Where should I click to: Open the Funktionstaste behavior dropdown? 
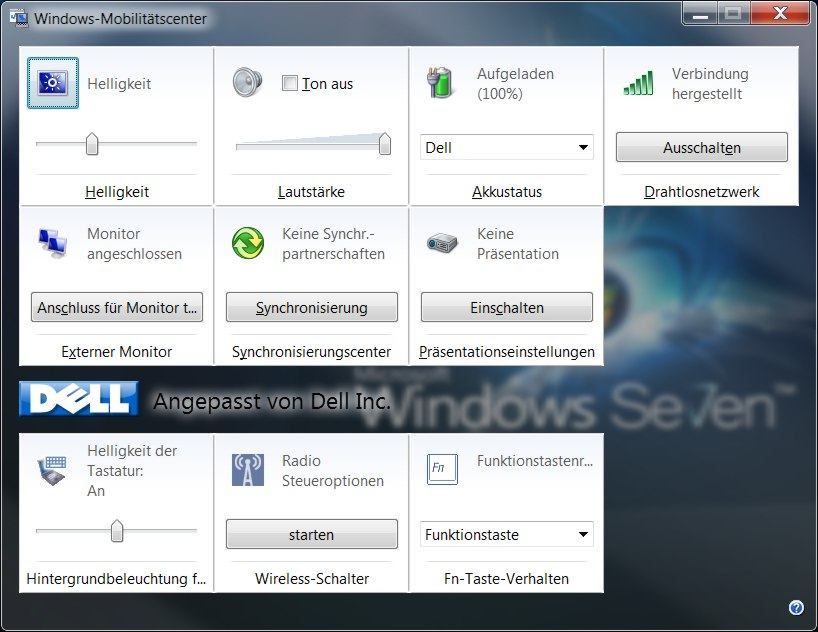click(x=507, y=534)
